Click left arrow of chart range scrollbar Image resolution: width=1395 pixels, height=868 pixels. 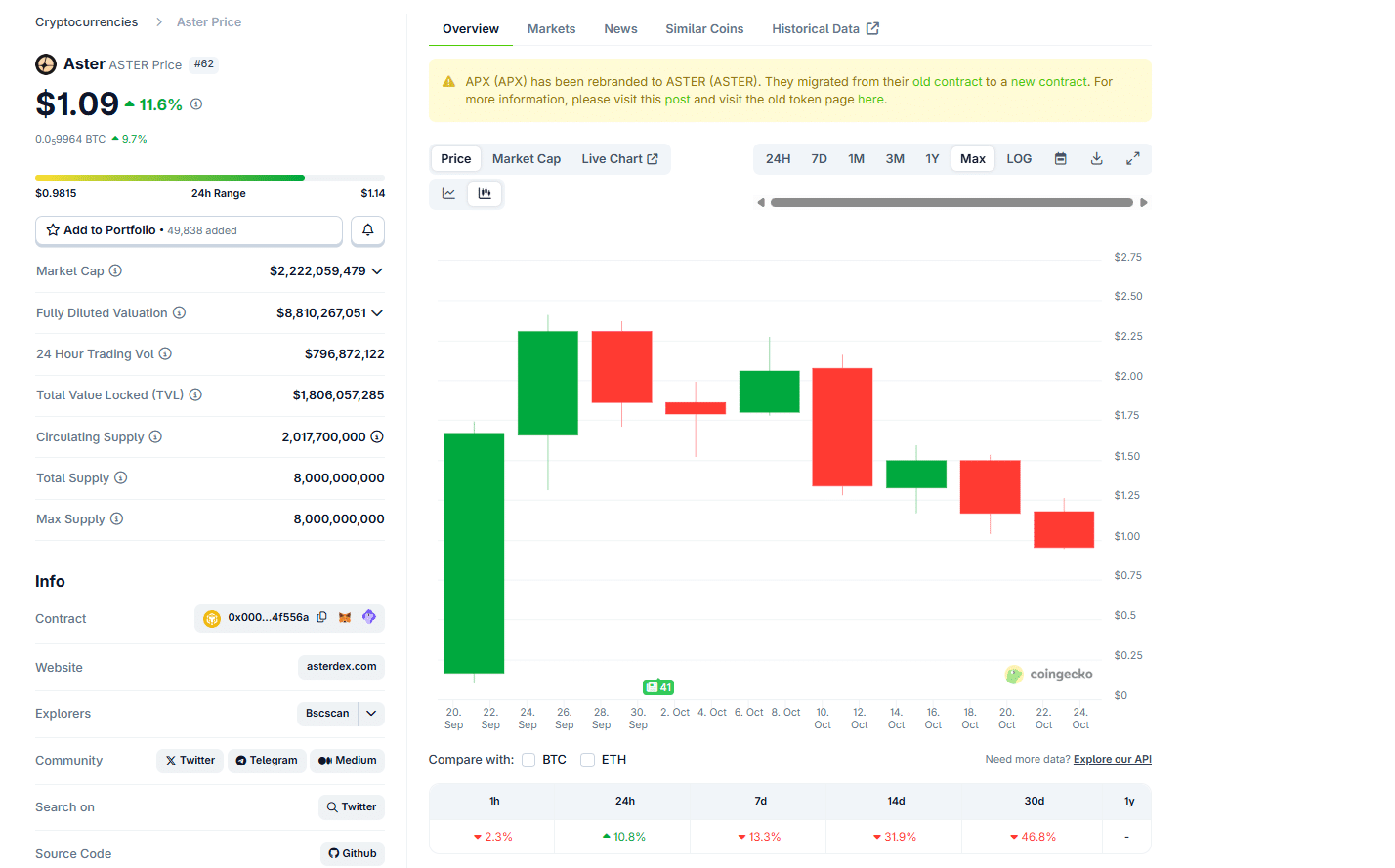[761, 203]
